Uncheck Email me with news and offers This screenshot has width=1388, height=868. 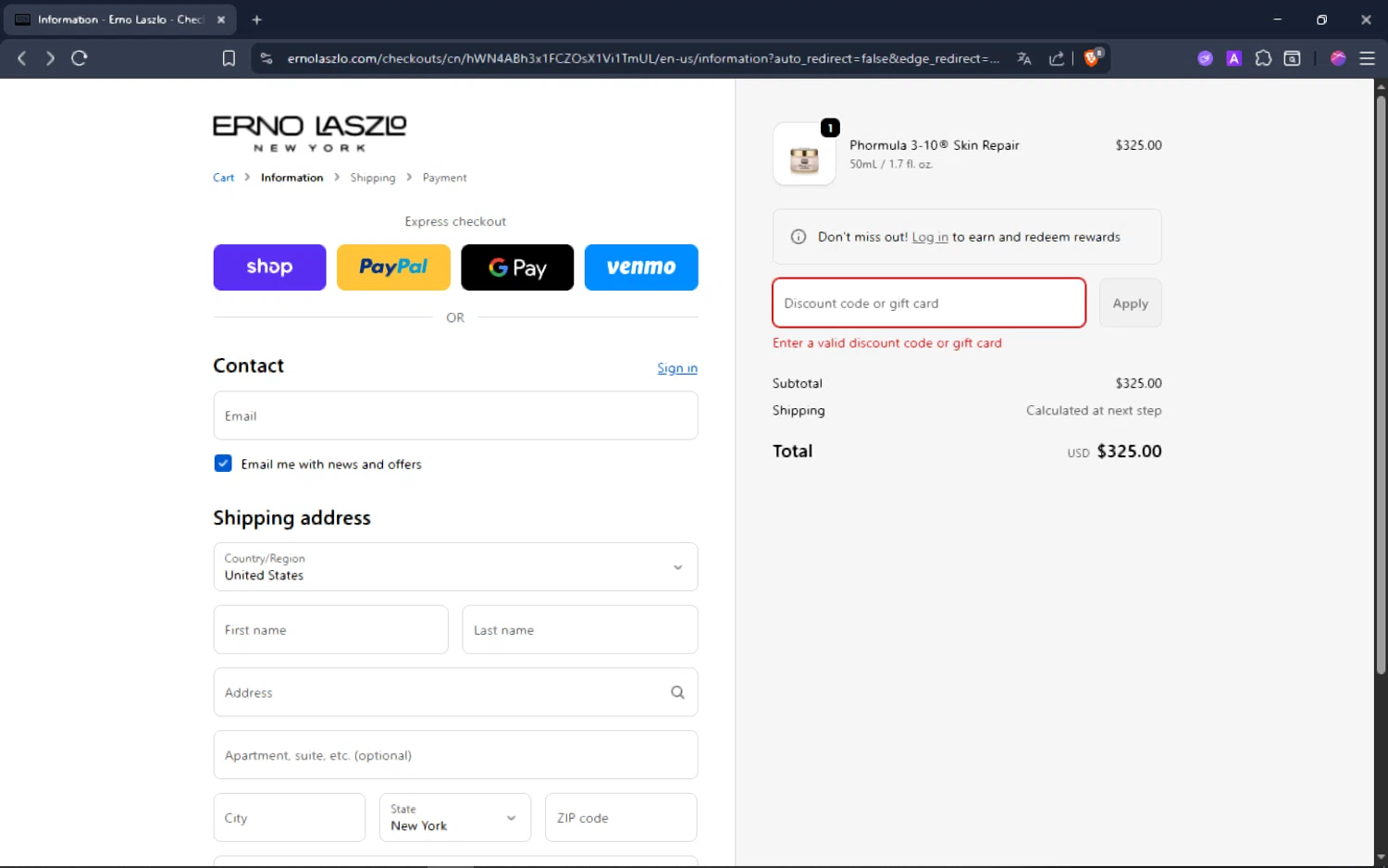coord(223,464)
